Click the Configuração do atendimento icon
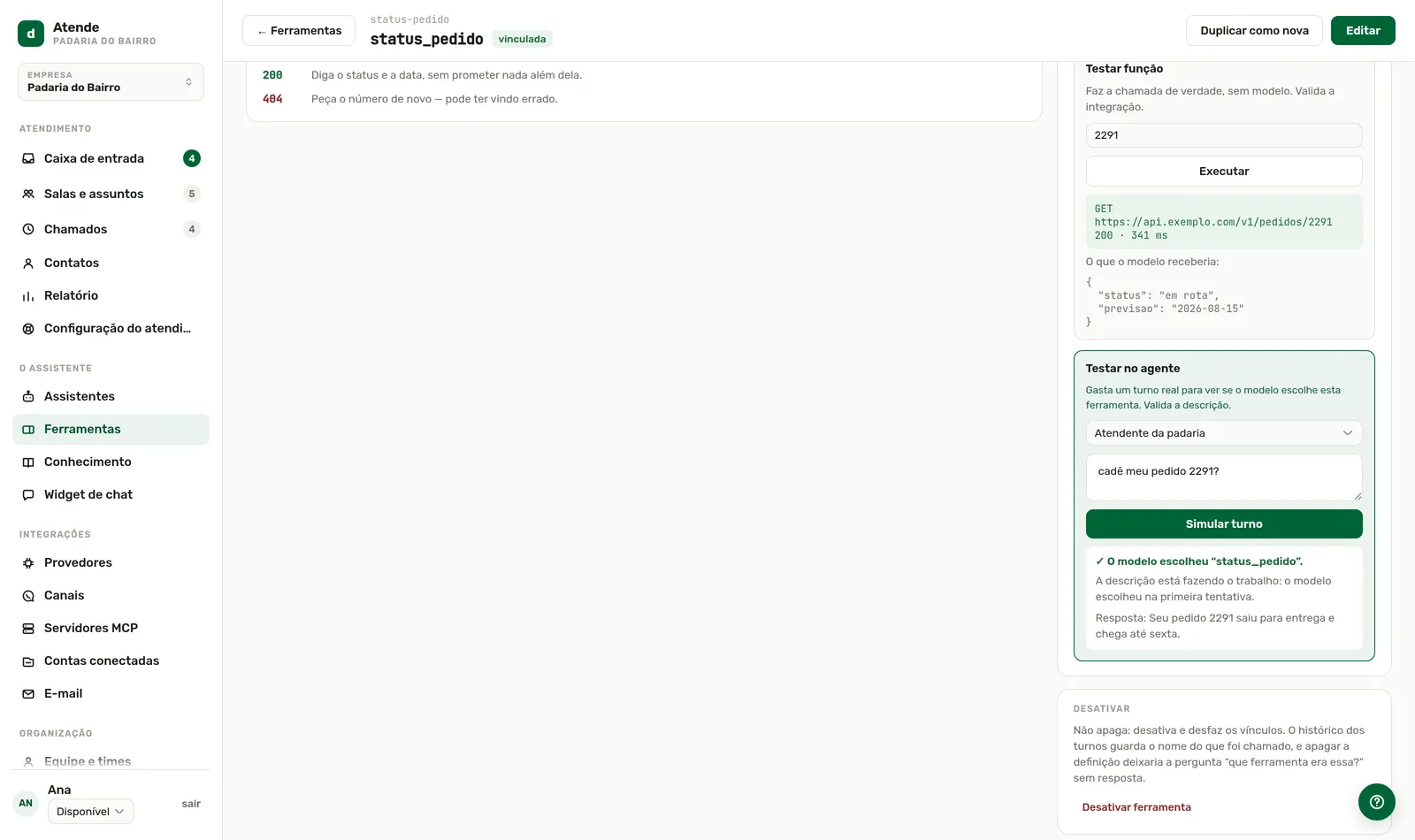 click(28, 328)
